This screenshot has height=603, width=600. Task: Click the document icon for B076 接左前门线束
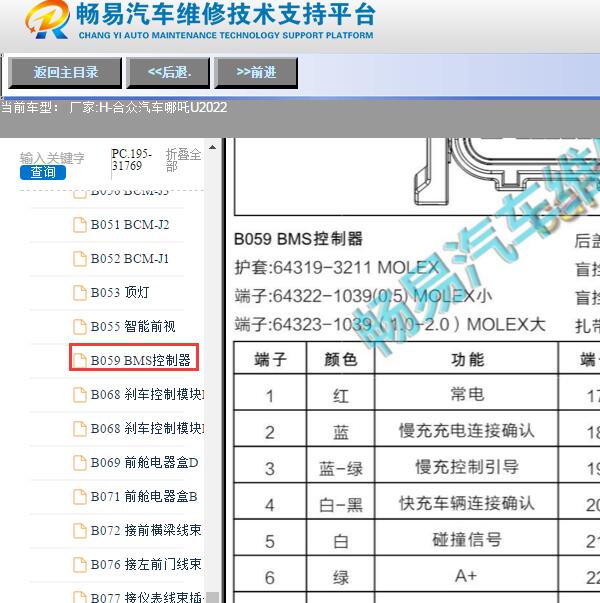(x=80, y=564)
